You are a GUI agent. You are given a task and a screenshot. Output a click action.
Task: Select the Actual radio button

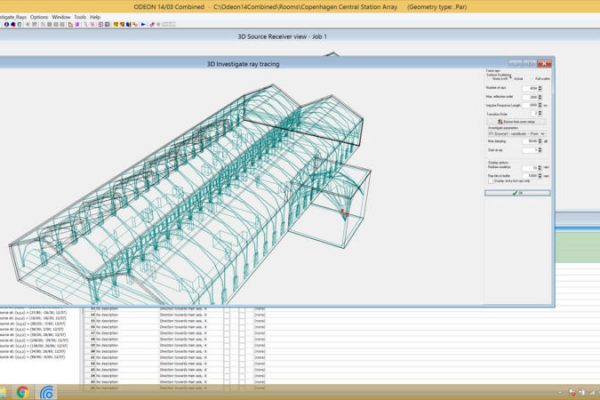tap(514, 76)
